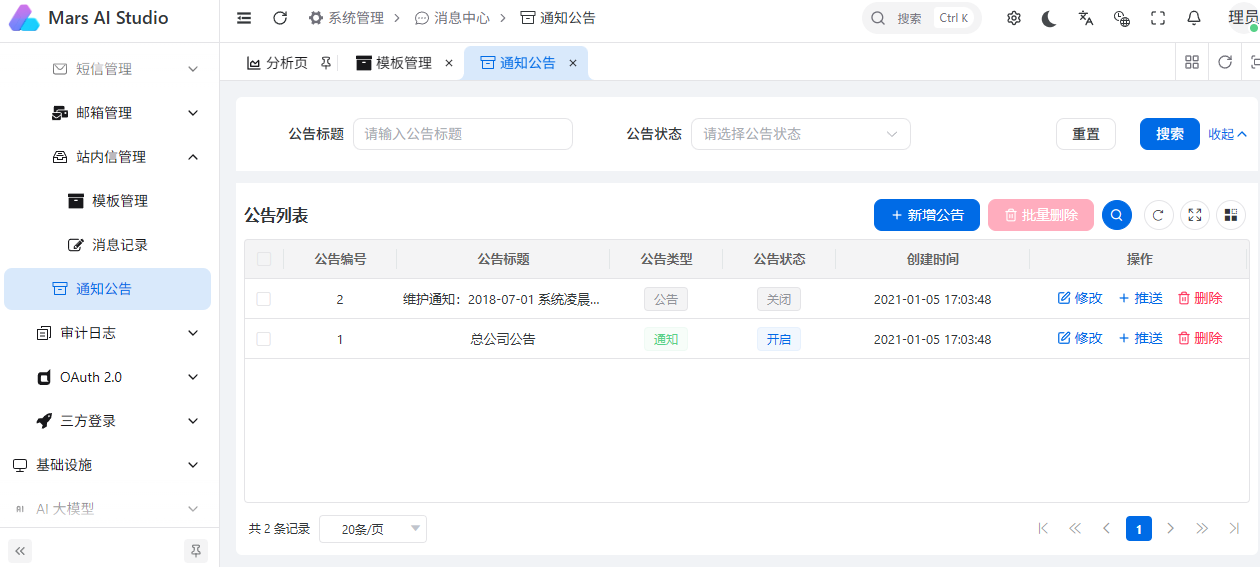Expand AI 大模型 menu
1260x567 pixels.
coord(110,509)
